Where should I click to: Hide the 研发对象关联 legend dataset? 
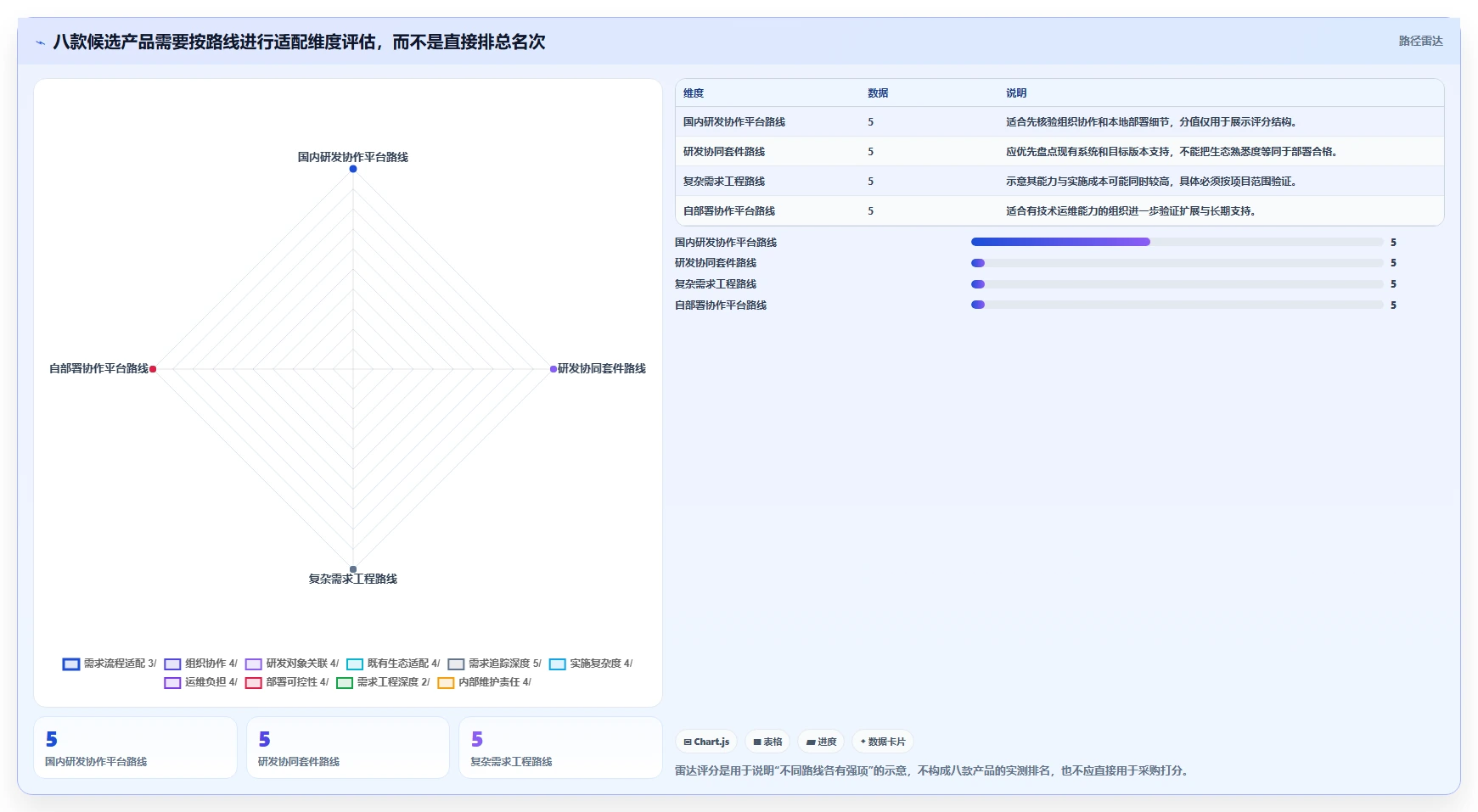(292, 664)
